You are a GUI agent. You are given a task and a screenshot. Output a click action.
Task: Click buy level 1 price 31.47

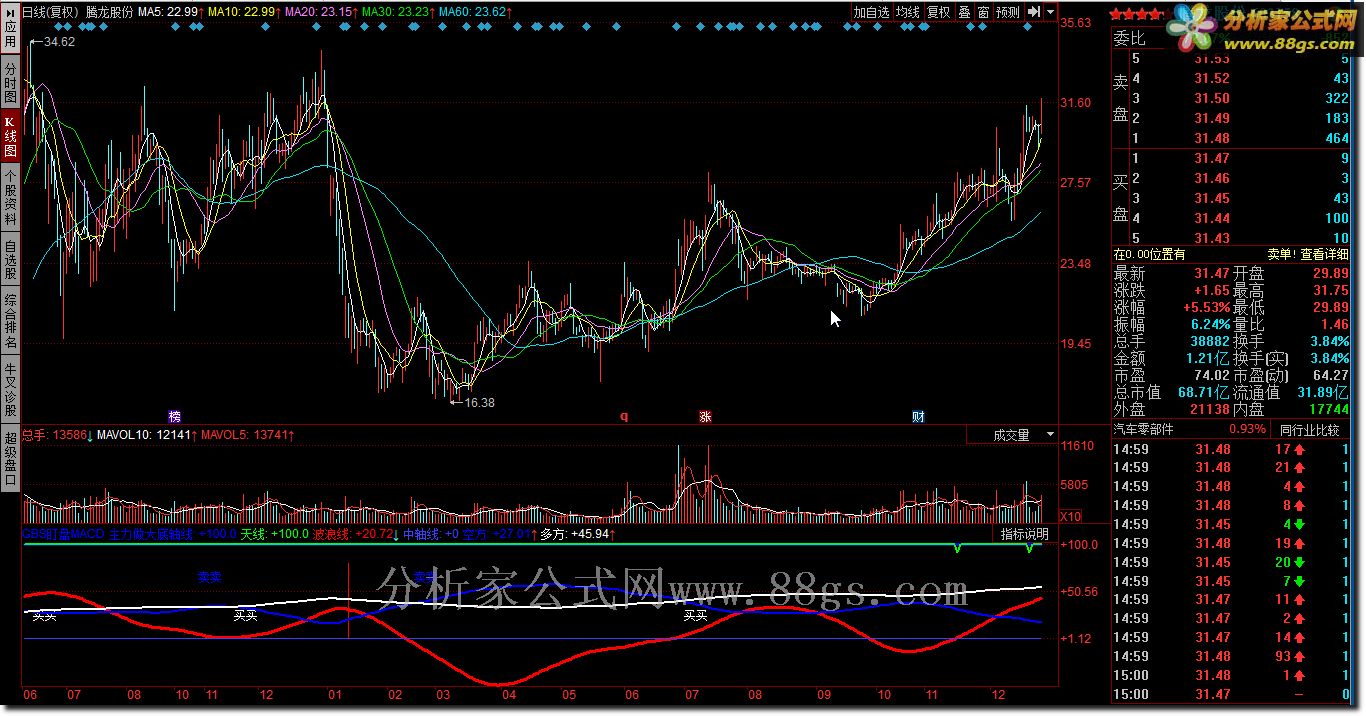(1212, 158)
